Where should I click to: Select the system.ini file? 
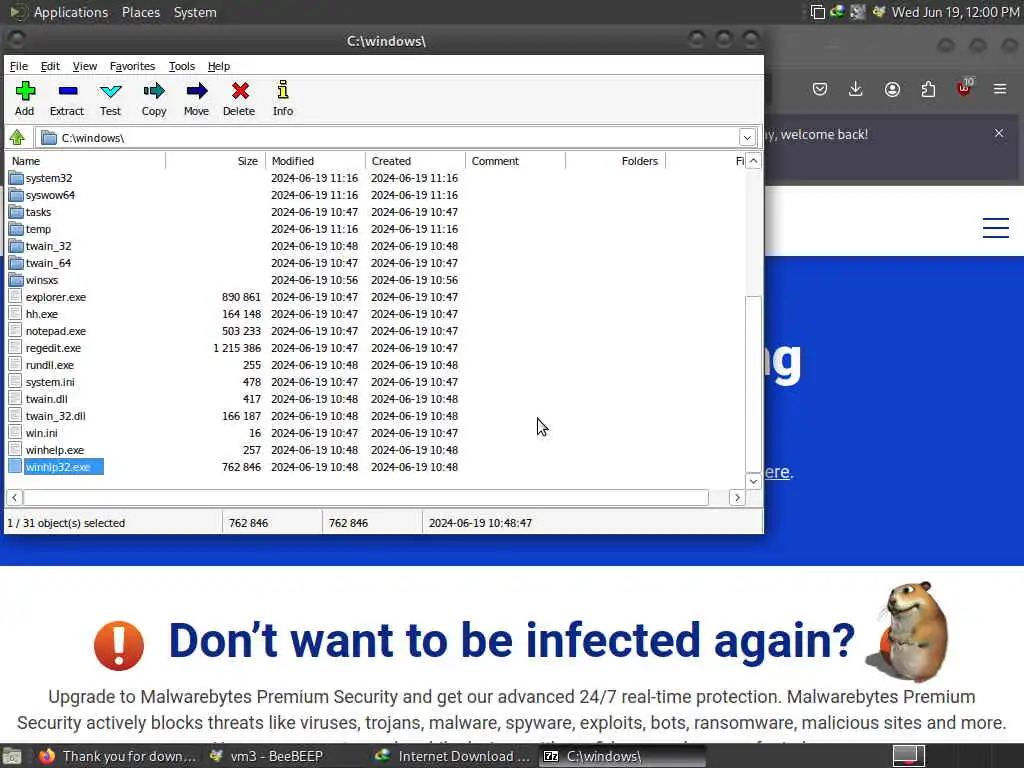50,381
